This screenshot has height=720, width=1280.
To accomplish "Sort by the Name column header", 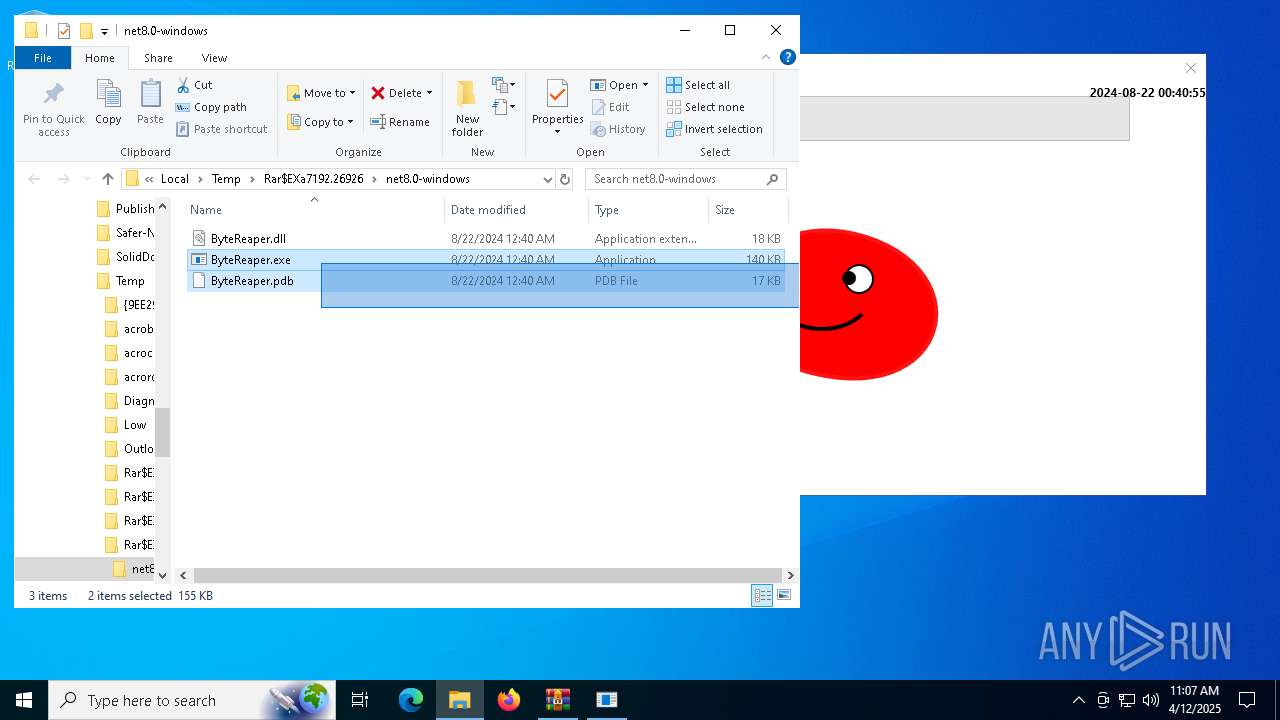I will pyautogui.click(x=315, y=210).
